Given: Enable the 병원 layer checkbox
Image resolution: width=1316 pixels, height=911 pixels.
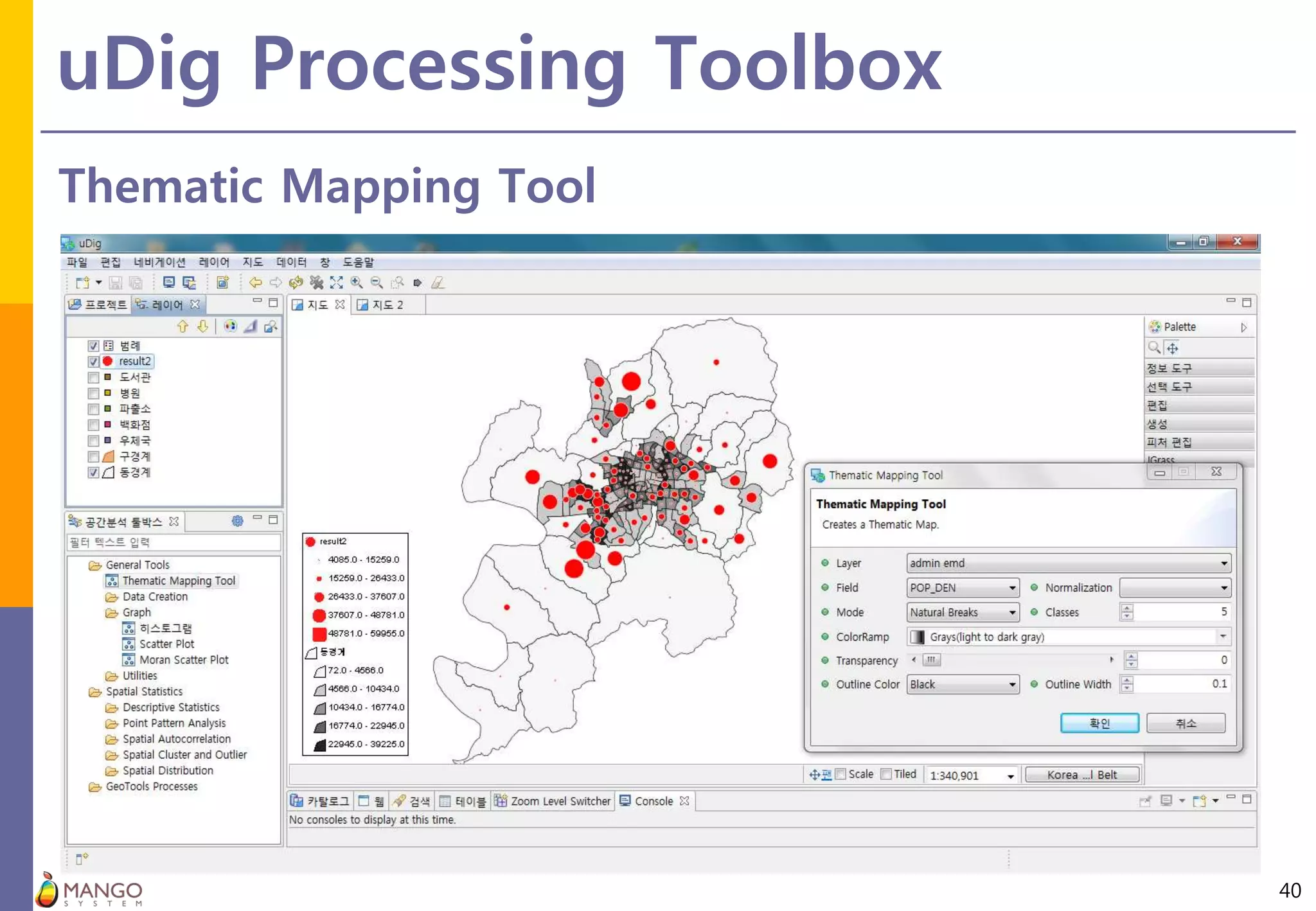Looking at the screenshot, I should click(93, 393).
